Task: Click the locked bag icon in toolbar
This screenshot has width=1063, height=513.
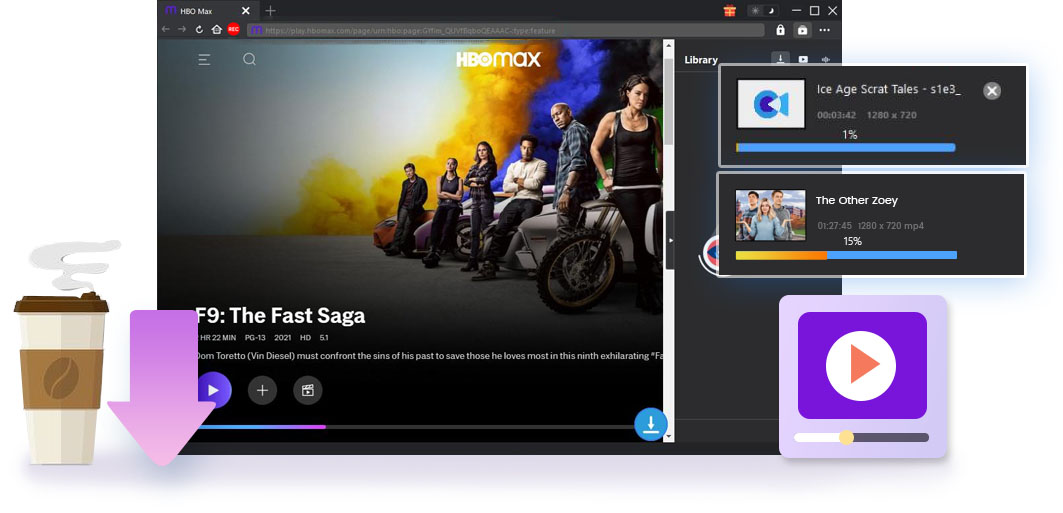Action: click(803, 30)
